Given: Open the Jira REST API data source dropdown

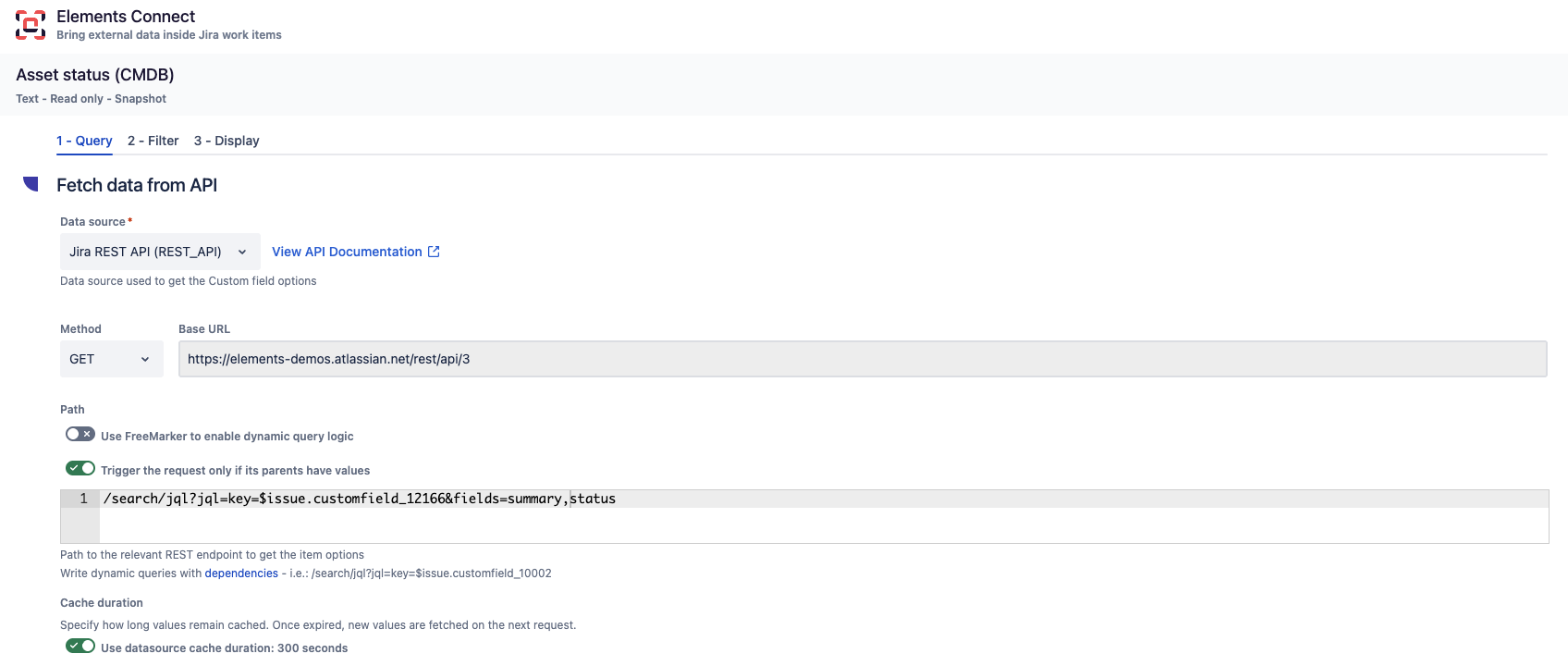Looking at the screenshot, I should [160, 252].
